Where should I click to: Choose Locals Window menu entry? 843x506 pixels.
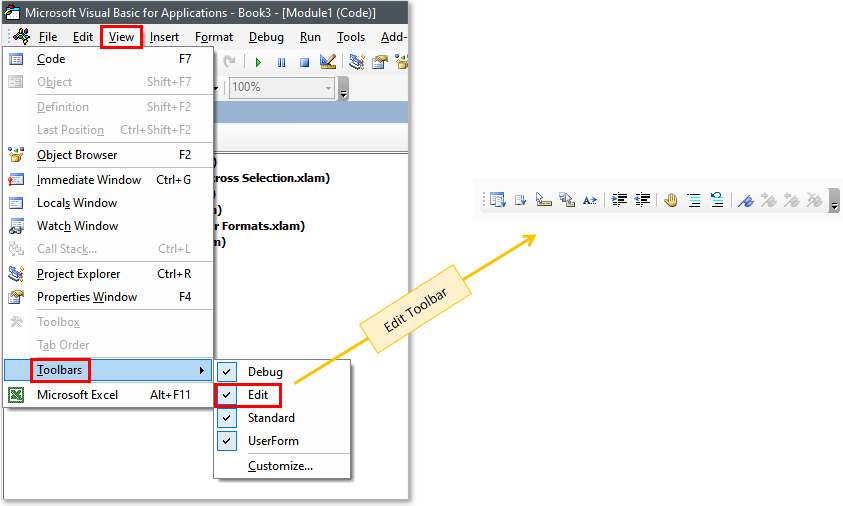coord(108,203)
